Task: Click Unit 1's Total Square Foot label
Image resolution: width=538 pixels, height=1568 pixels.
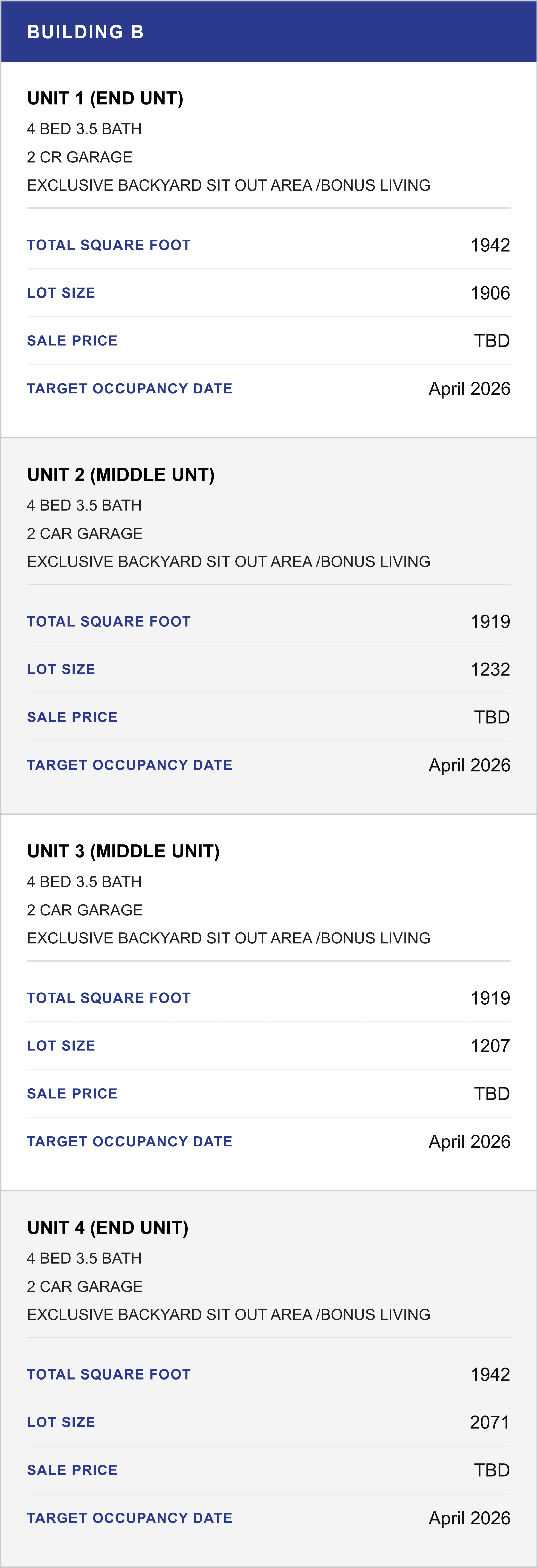Action: click(x=108, y=245)
